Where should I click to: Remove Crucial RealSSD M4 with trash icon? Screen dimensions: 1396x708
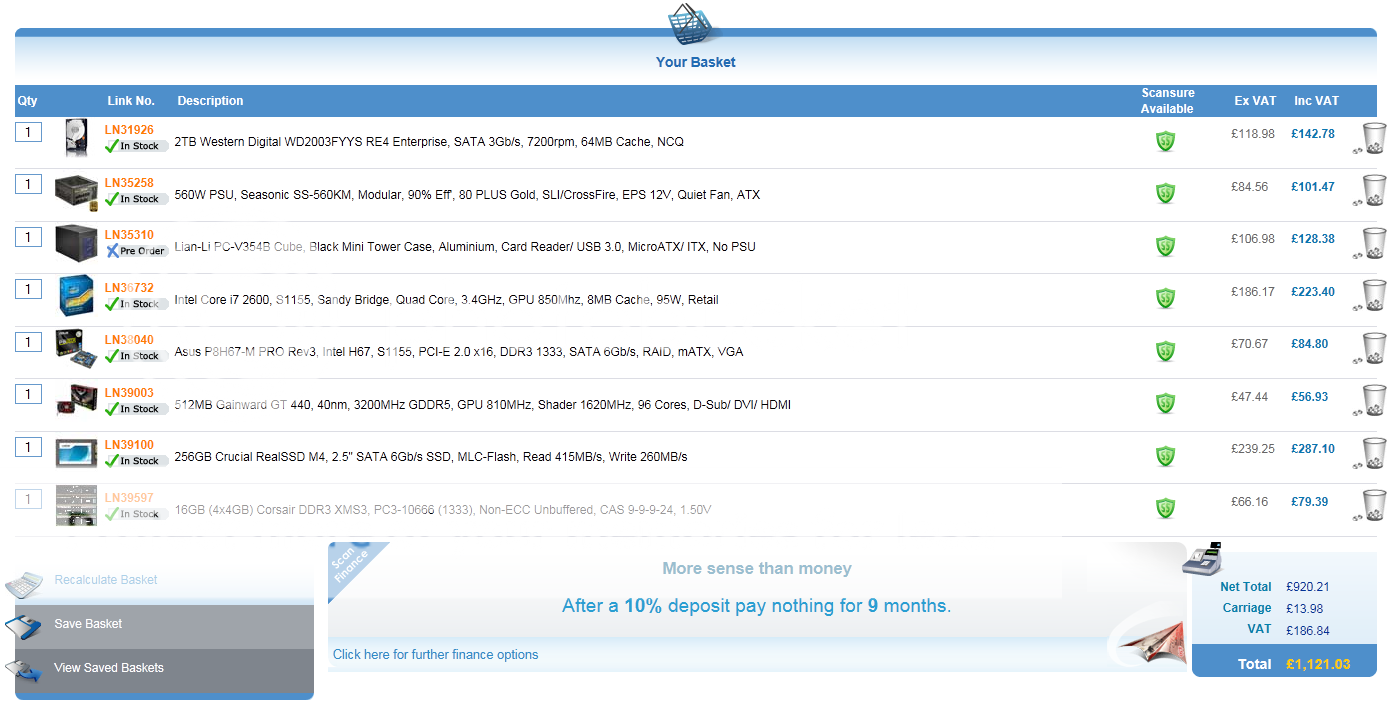(x=1374, y=453)
